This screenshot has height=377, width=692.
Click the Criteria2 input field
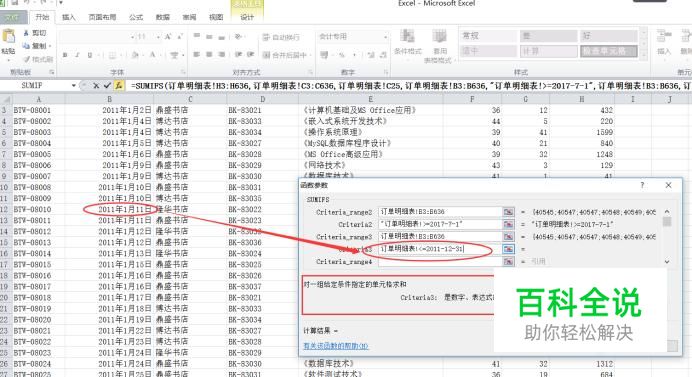pos(440,224)
